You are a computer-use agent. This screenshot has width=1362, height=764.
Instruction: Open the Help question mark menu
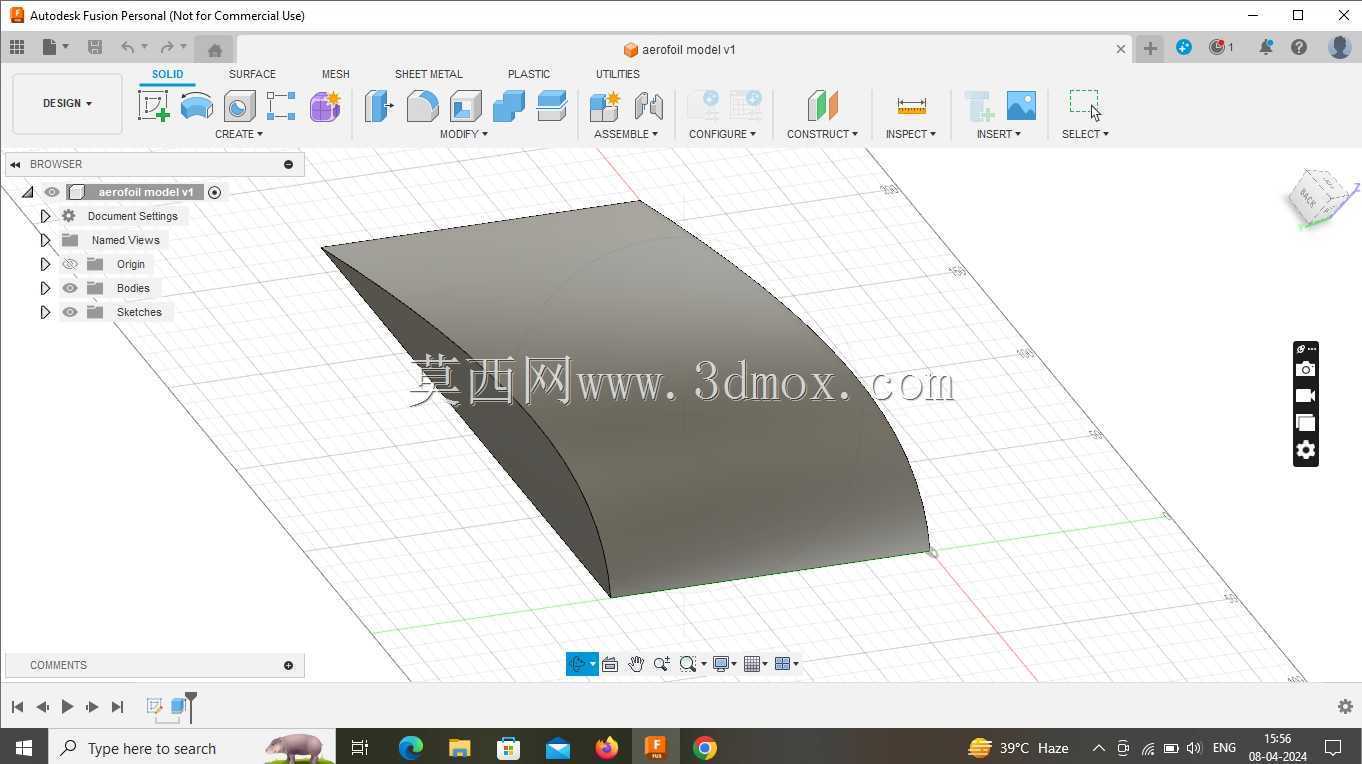(1299, 47)
